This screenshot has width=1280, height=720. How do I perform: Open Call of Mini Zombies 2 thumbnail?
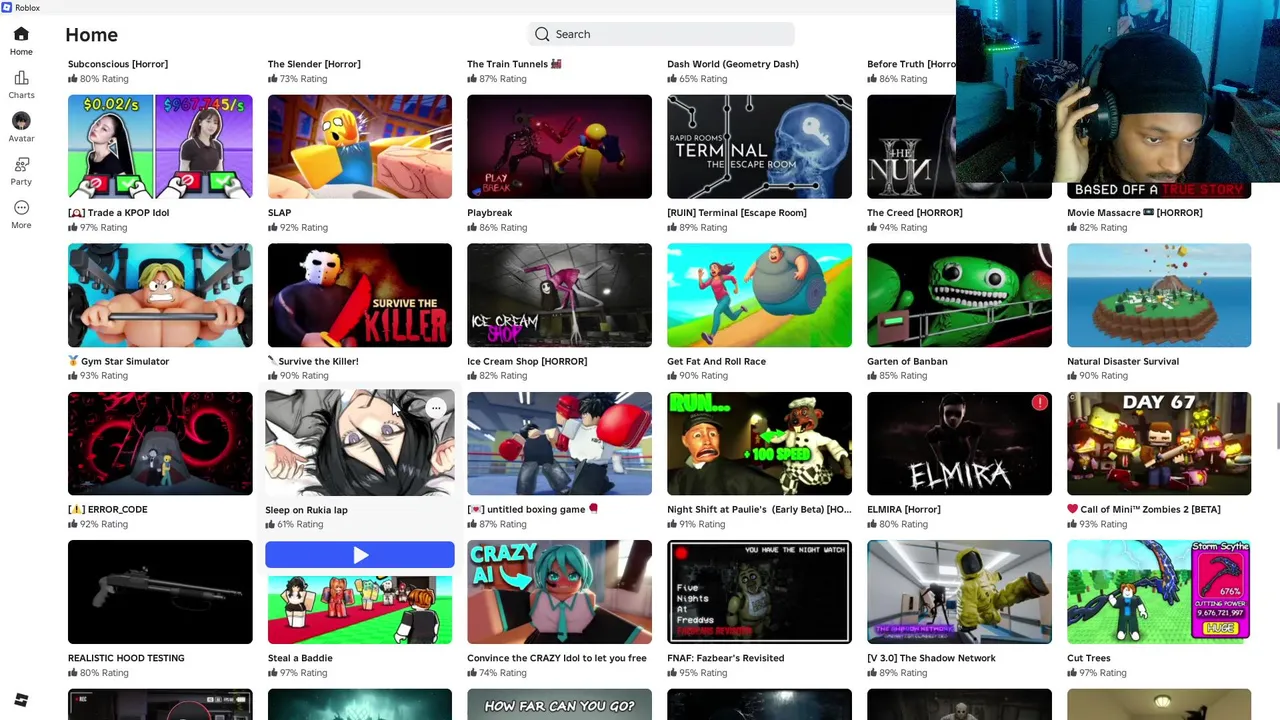[x=1159, y=443]
